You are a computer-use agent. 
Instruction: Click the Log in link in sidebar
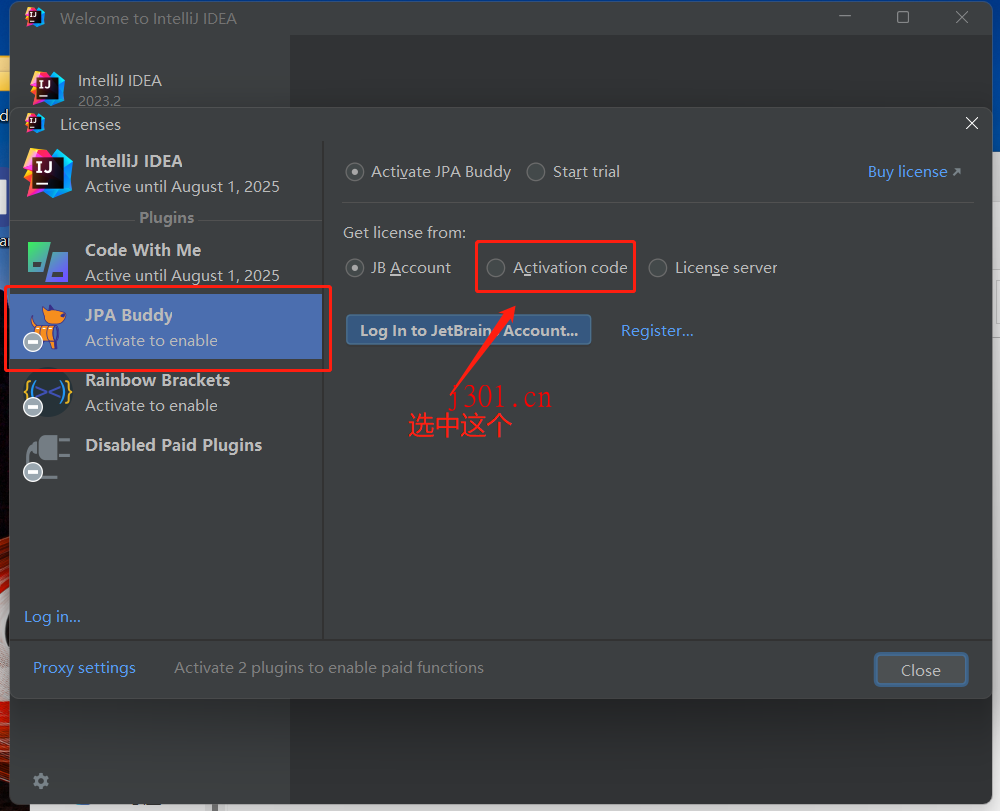pyautogui.click(x=52, y=617)
